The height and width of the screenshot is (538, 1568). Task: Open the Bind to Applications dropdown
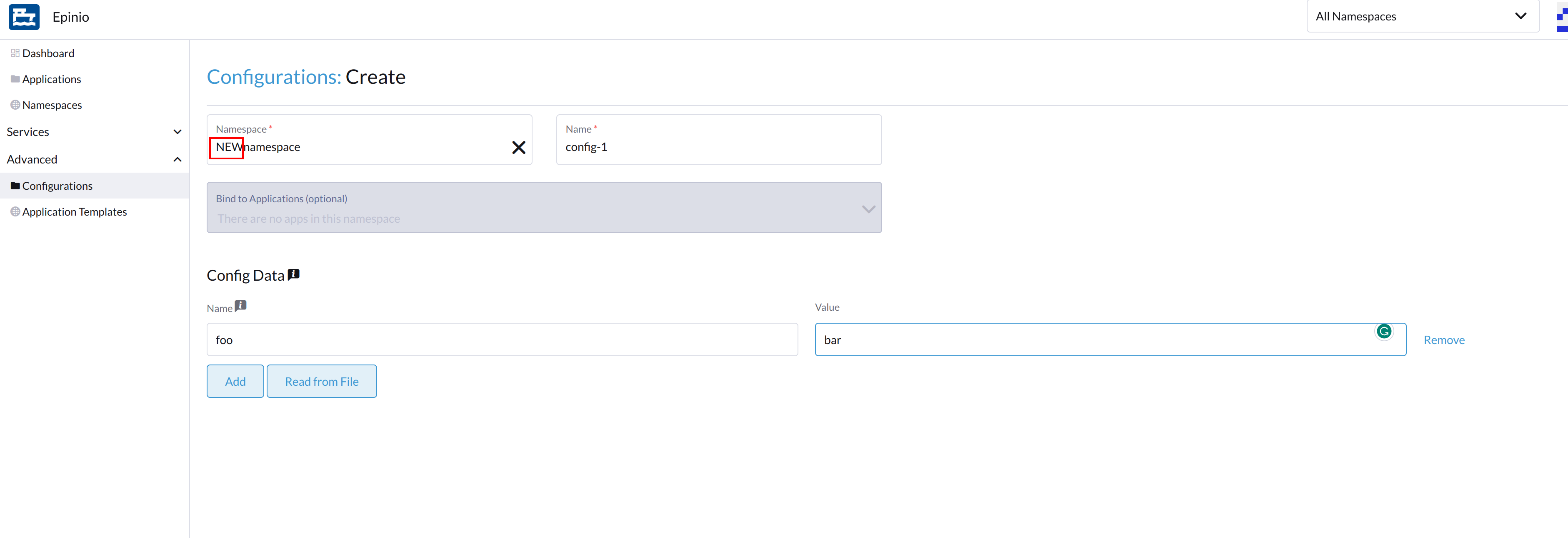click(868, 209)
